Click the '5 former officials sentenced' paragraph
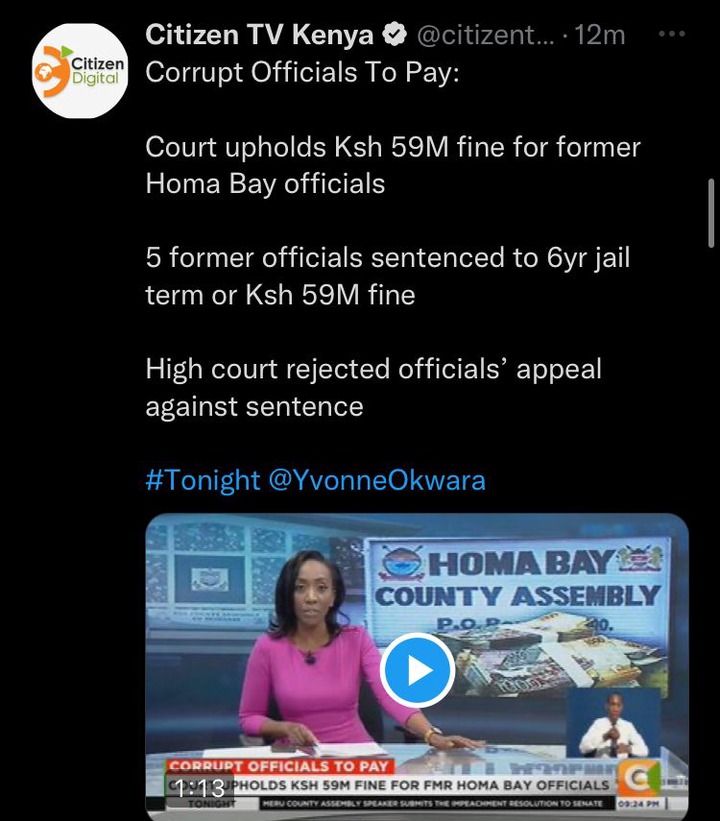Screen dimensions: 720x821 tap(388, 276)
